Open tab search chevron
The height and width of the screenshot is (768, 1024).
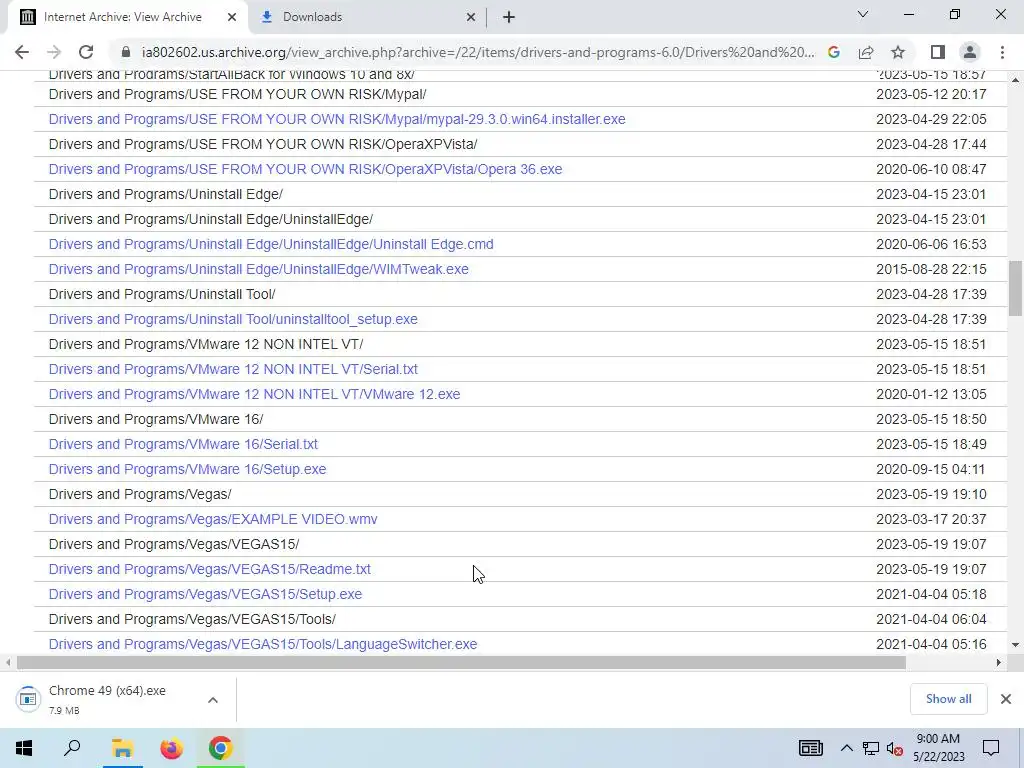(863, 14)
